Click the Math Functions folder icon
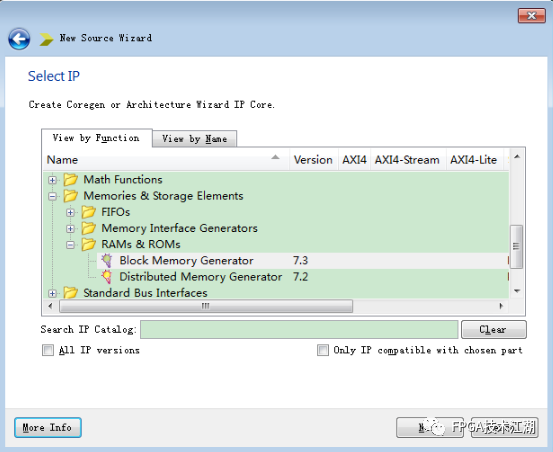The width and height of the screenshot is (553, 452). 71,179
